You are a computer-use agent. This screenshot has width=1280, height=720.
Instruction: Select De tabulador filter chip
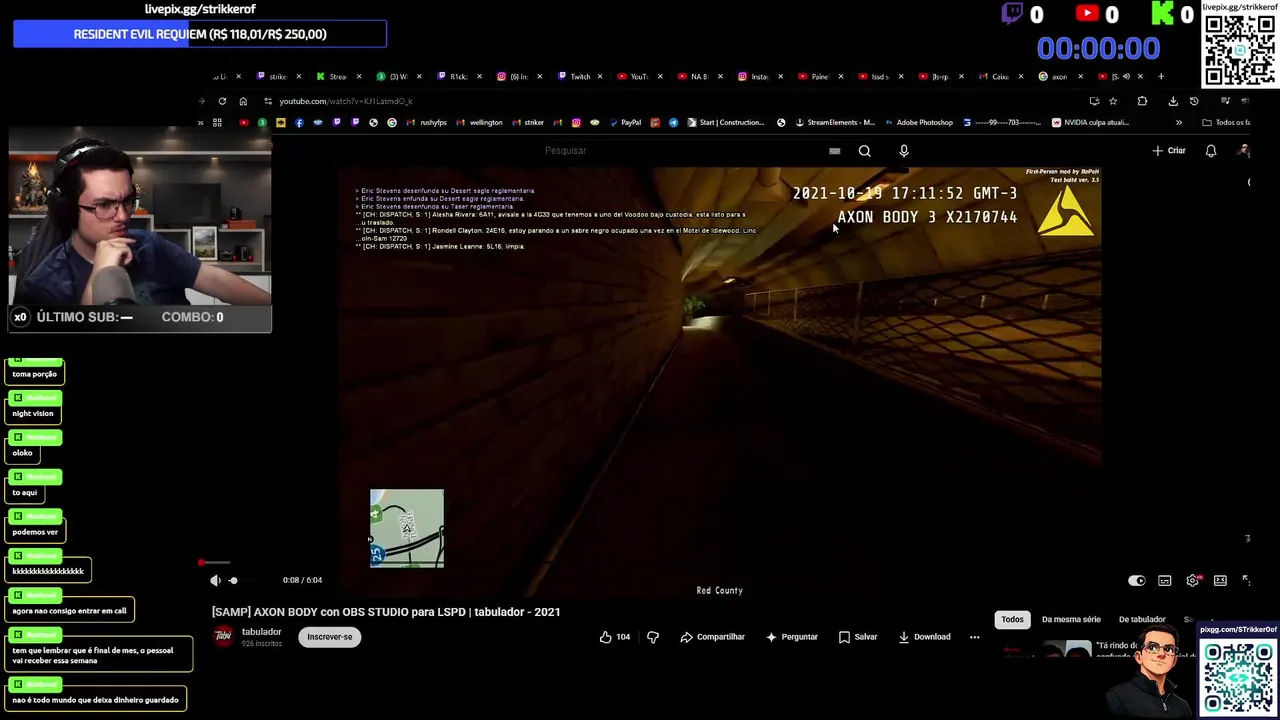click(x=1142, y=619)
